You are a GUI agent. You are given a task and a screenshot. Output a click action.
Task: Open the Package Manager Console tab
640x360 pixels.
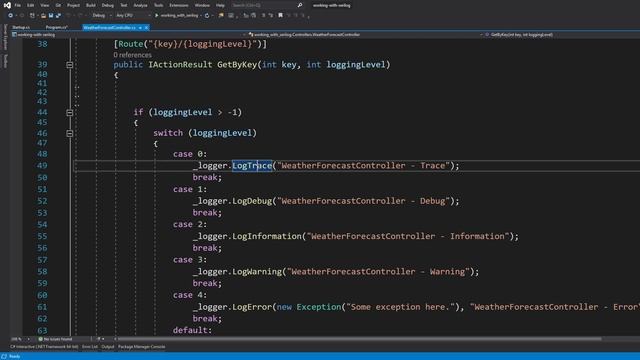point(142,347)
